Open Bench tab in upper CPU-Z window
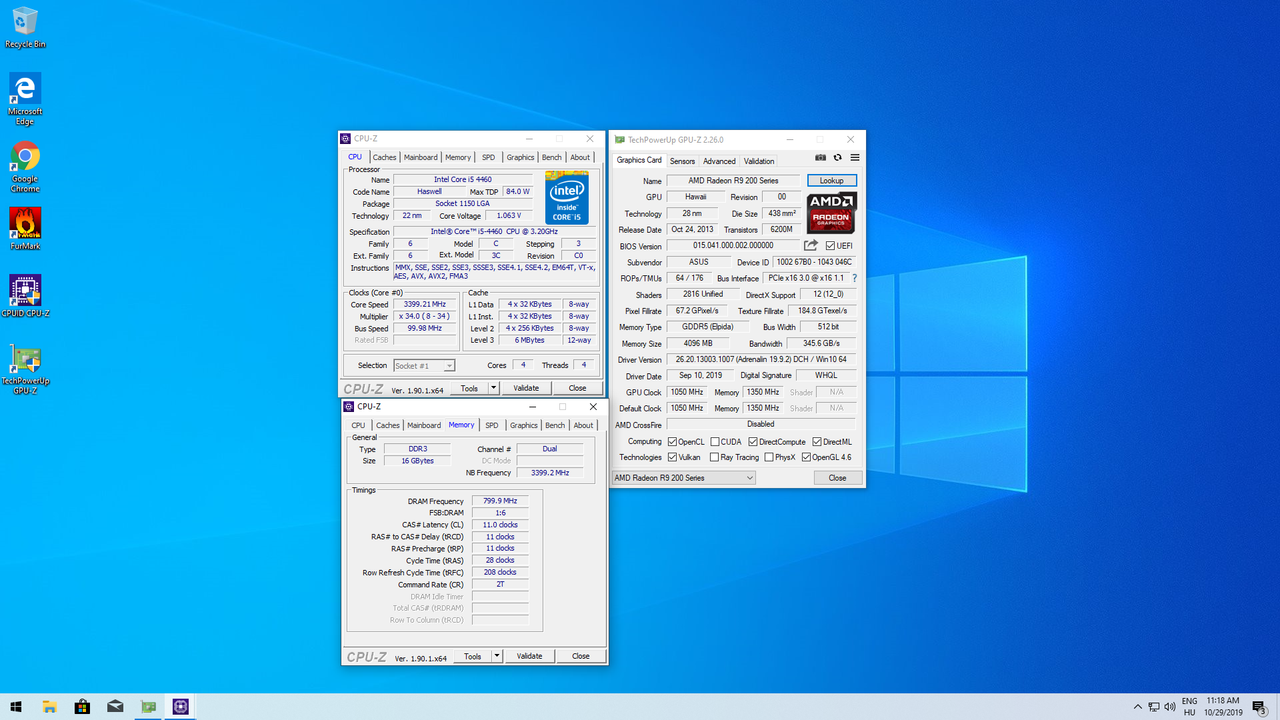Image resolution: width=1280 pixels, height=720 pixels. click(552, 157)
